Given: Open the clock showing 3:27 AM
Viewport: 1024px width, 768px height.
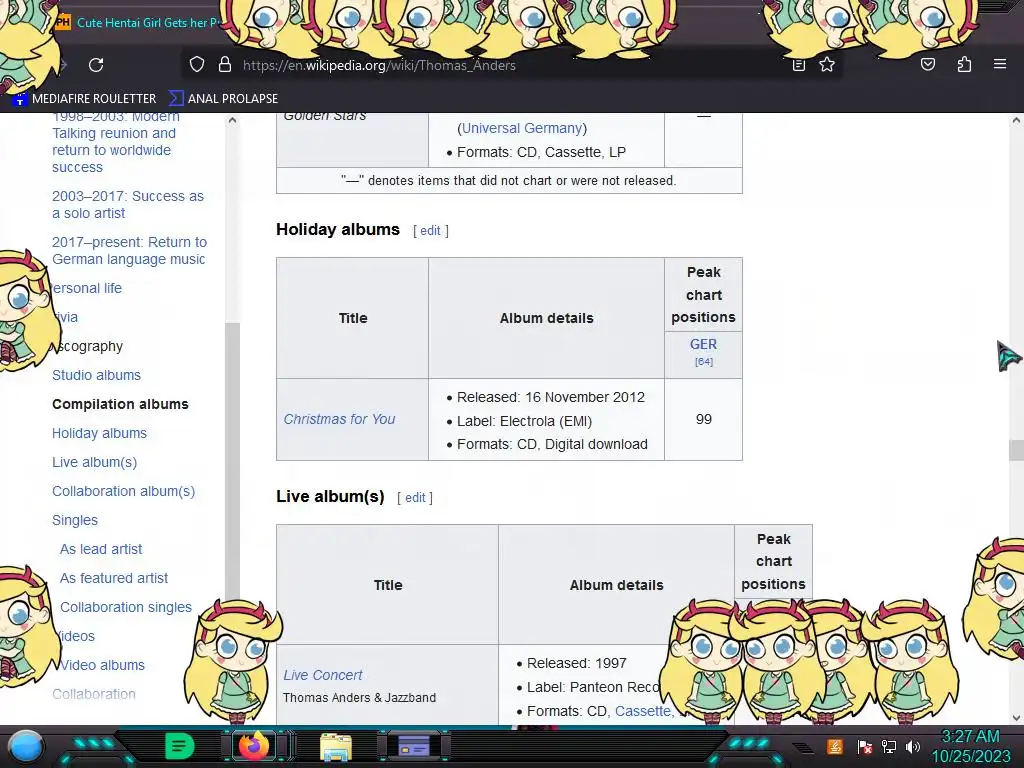Looking at the screenshot, I should [x=970, y=746].
